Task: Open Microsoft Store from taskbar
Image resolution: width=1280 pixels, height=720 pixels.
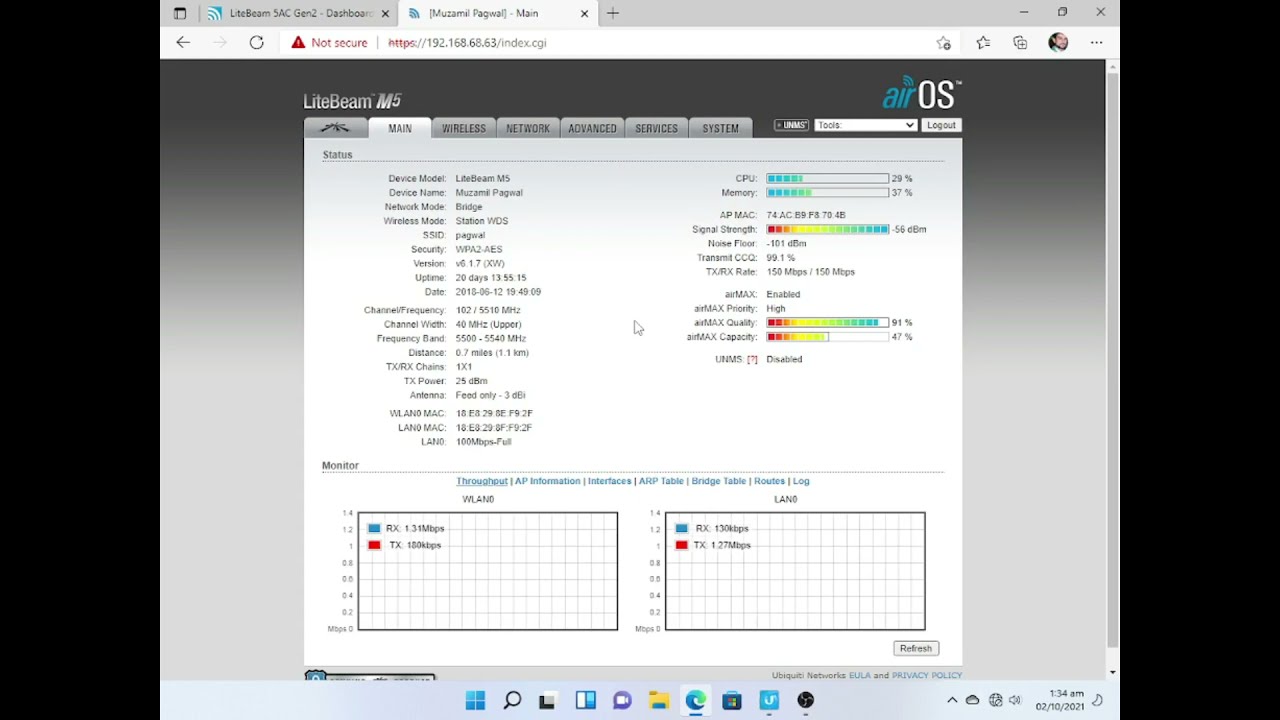Action: click(x=732, y=700)
